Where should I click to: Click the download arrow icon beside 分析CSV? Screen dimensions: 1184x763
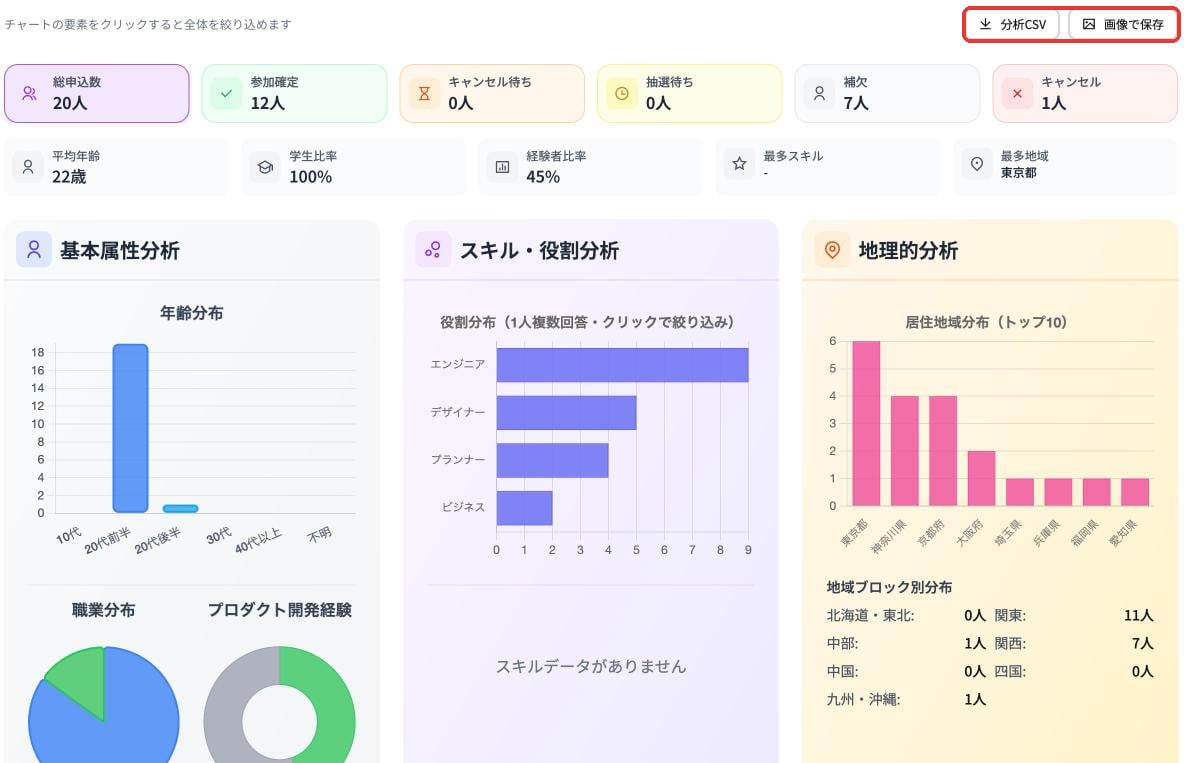pyautogui.click(x=985, y=24)
